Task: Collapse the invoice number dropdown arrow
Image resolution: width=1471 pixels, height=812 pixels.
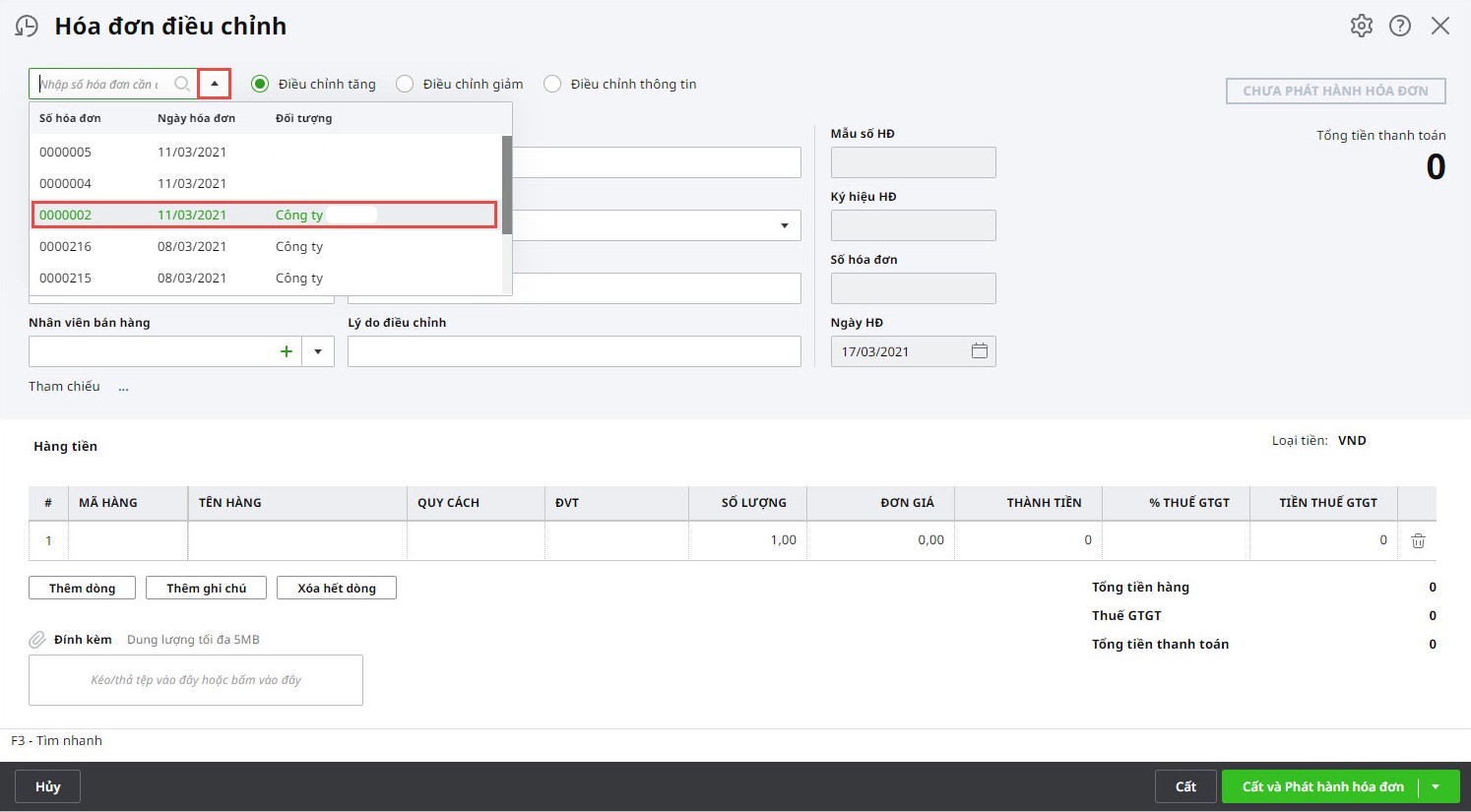Action: coord(215,84)
